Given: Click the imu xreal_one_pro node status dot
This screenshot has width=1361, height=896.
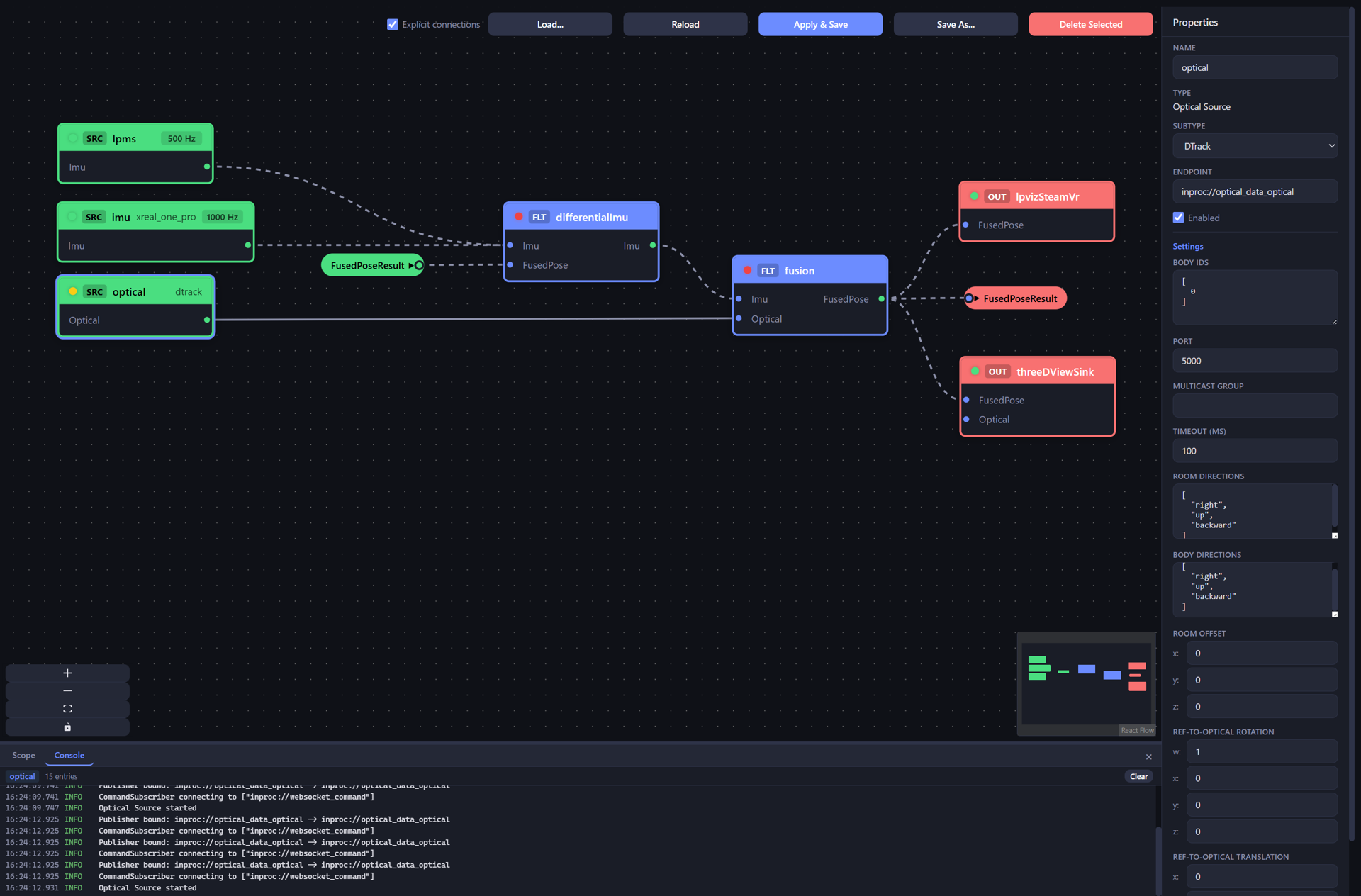Looking at the screenshot, I should coord(72,217).
